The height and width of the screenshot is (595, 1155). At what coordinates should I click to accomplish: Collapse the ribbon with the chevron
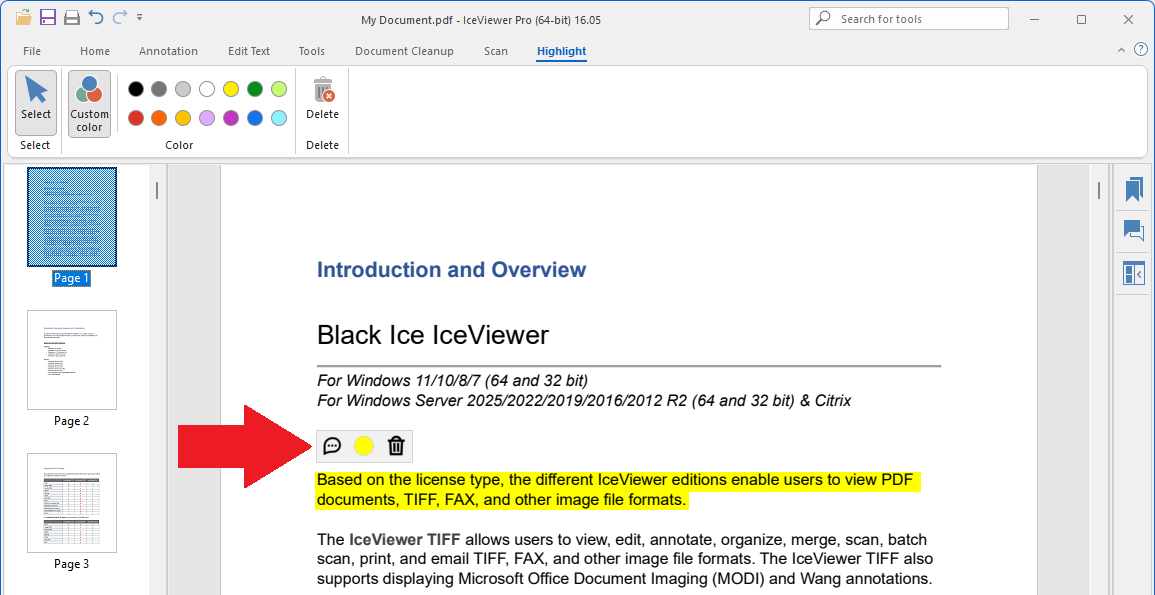1121,50
